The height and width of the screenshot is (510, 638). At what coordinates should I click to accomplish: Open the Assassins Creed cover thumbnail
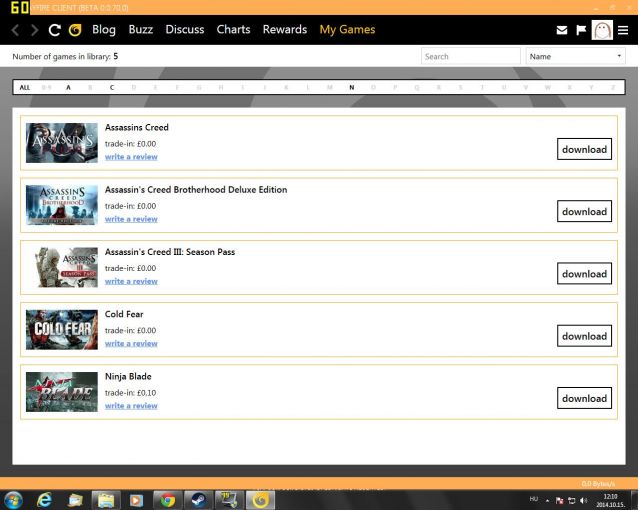[x=62, y=143]
